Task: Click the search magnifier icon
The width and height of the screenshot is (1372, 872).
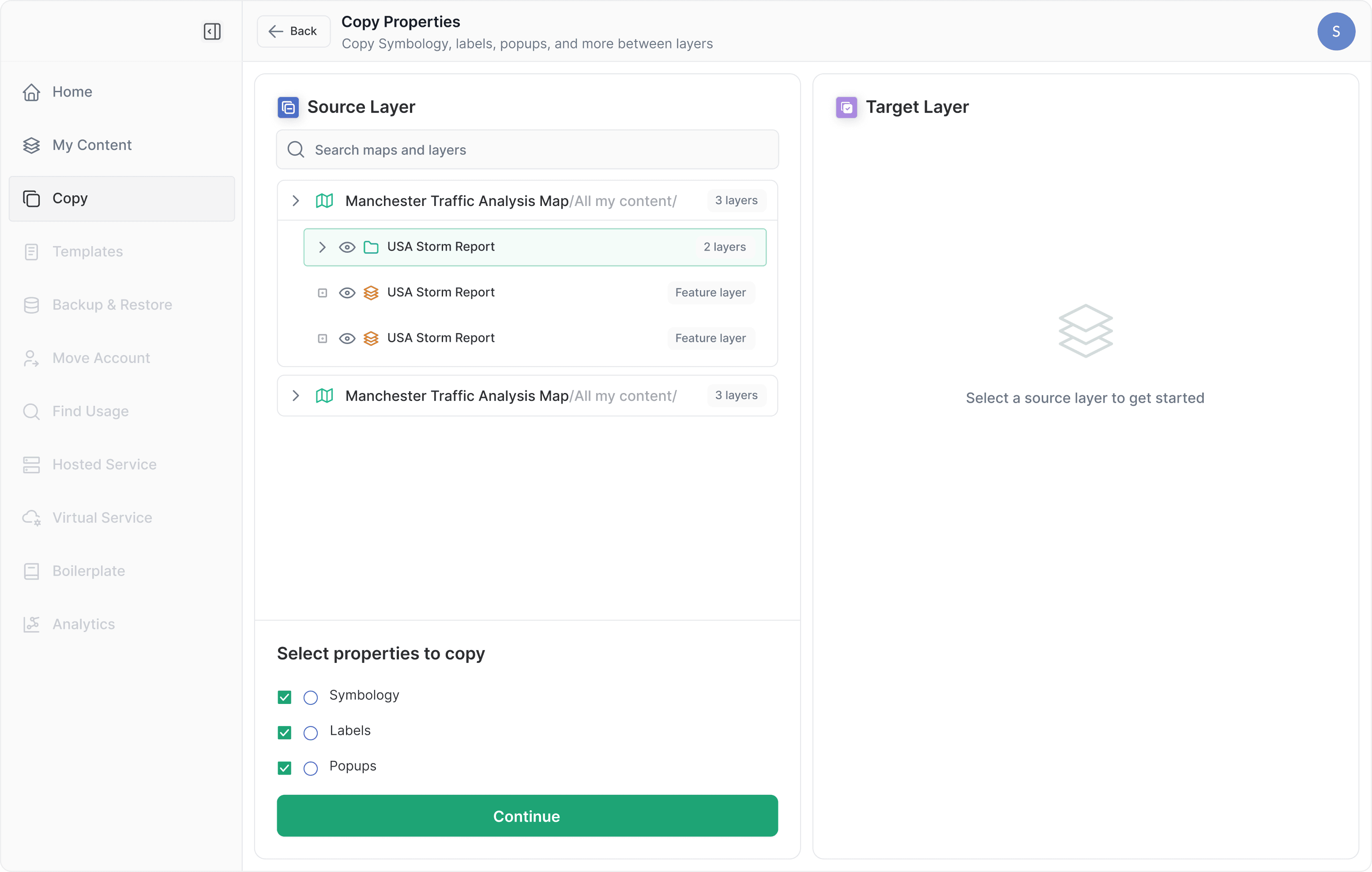Action: 296,150
